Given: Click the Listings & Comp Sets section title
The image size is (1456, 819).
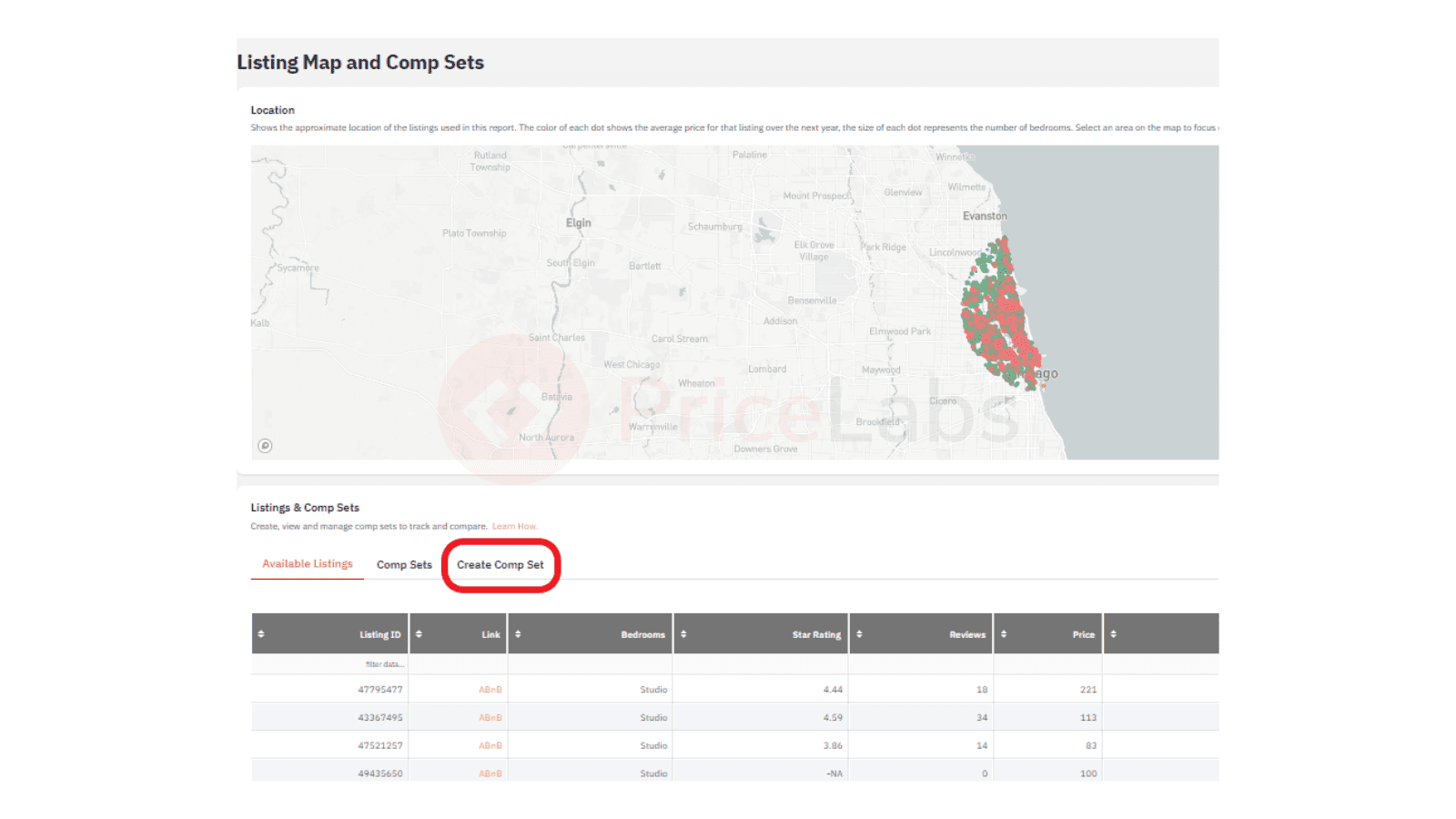Looking at the screenshot, I should 305,508.
